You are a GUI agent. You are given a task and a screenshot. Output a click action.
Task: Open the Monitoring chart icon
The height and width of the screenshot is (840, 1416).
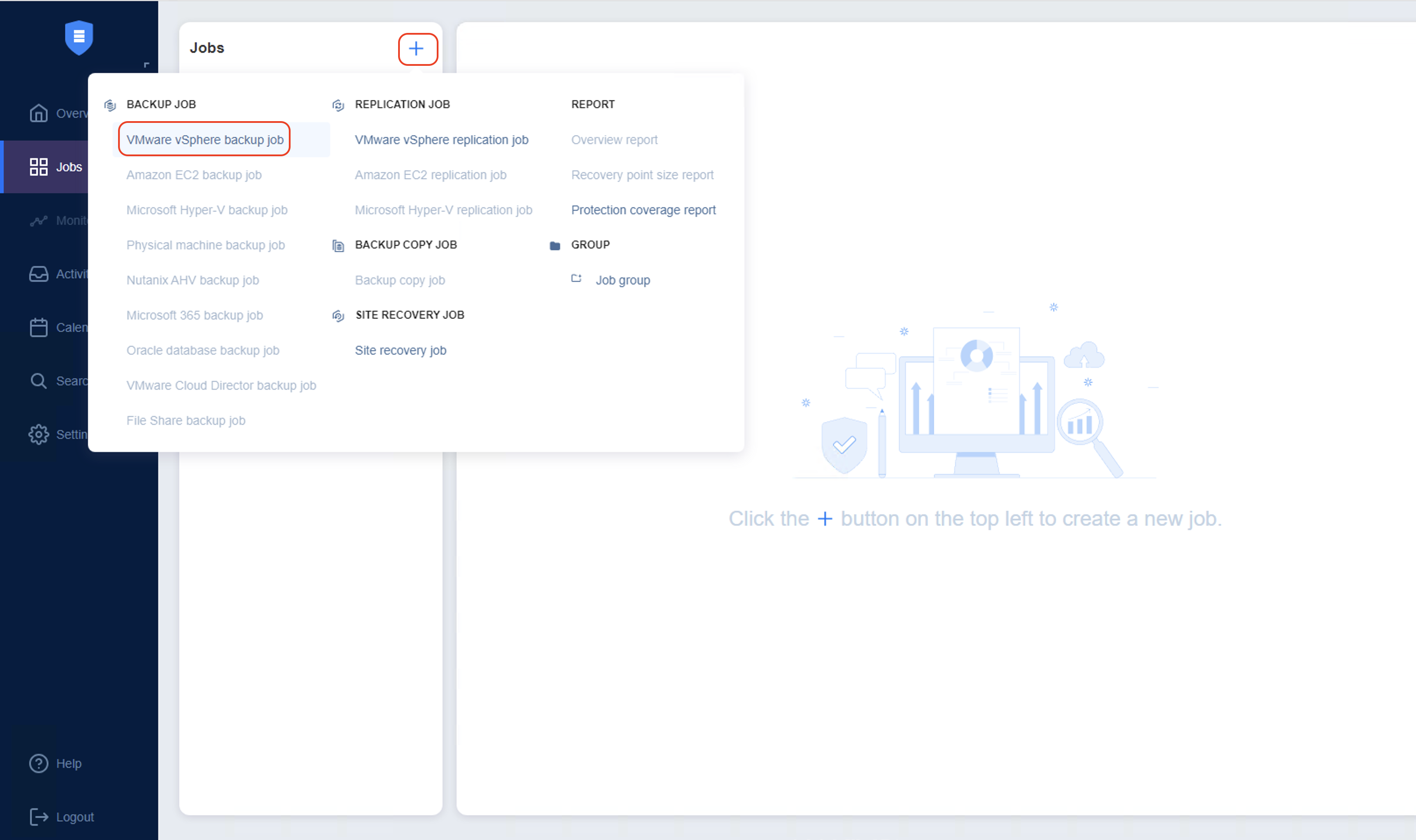click(x=39, y=220)
